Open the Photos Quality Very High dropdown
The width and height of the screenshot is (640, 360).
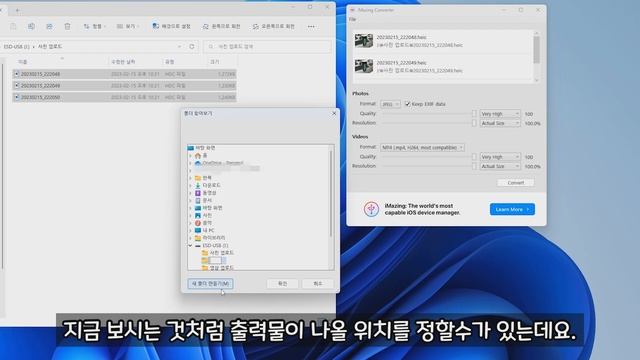pyautogui.click(x=500, y=113)
